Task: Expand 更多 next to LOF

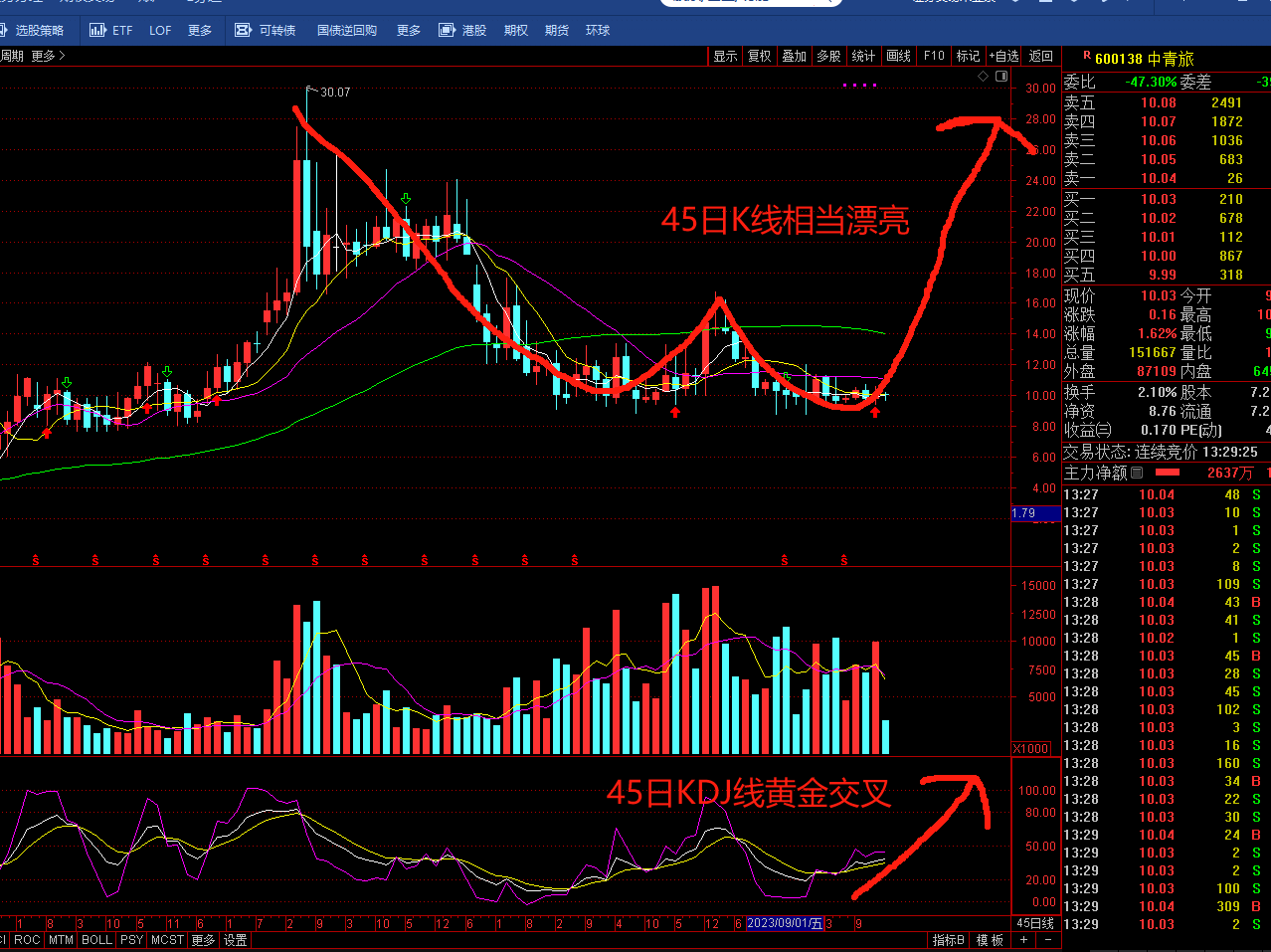Action: [x=200, y=31]
